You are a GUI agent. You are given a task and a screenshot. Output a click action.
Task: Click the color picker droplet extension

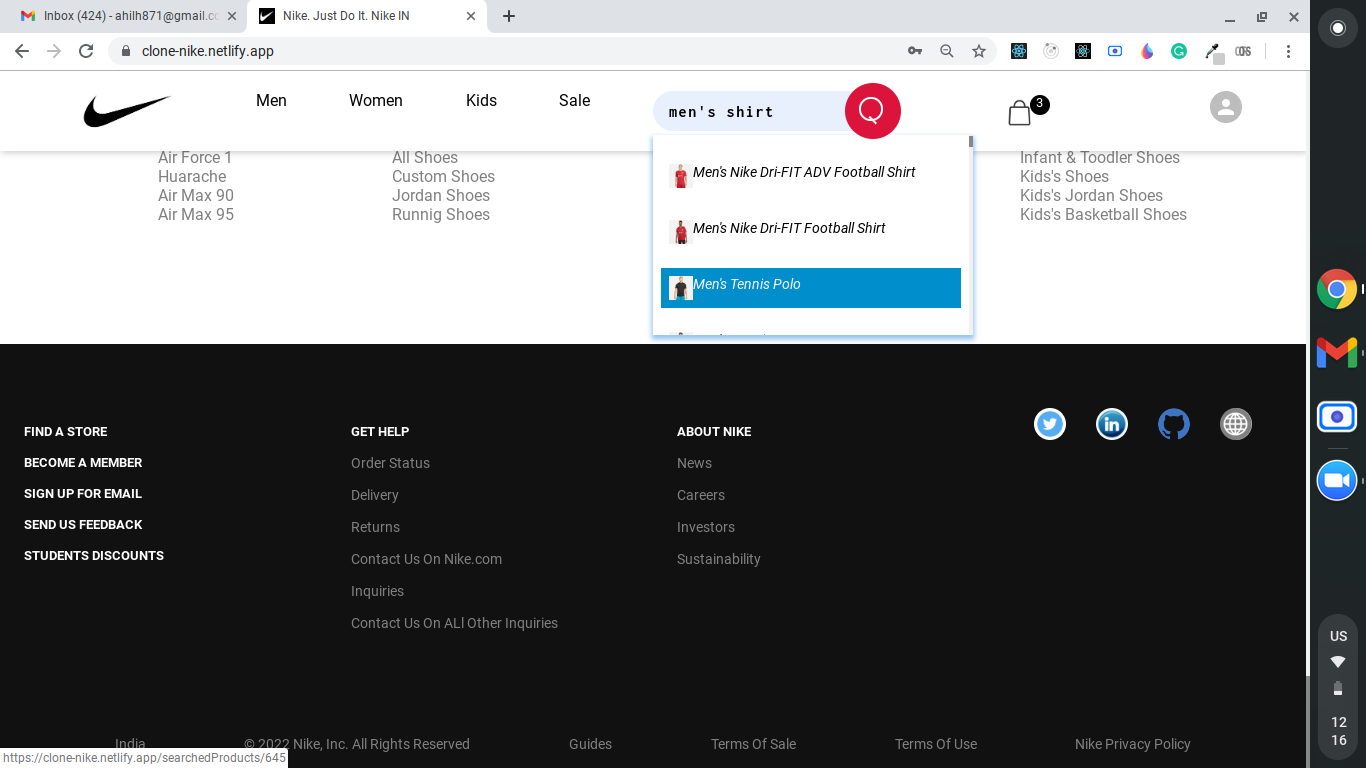point(1147,51)
